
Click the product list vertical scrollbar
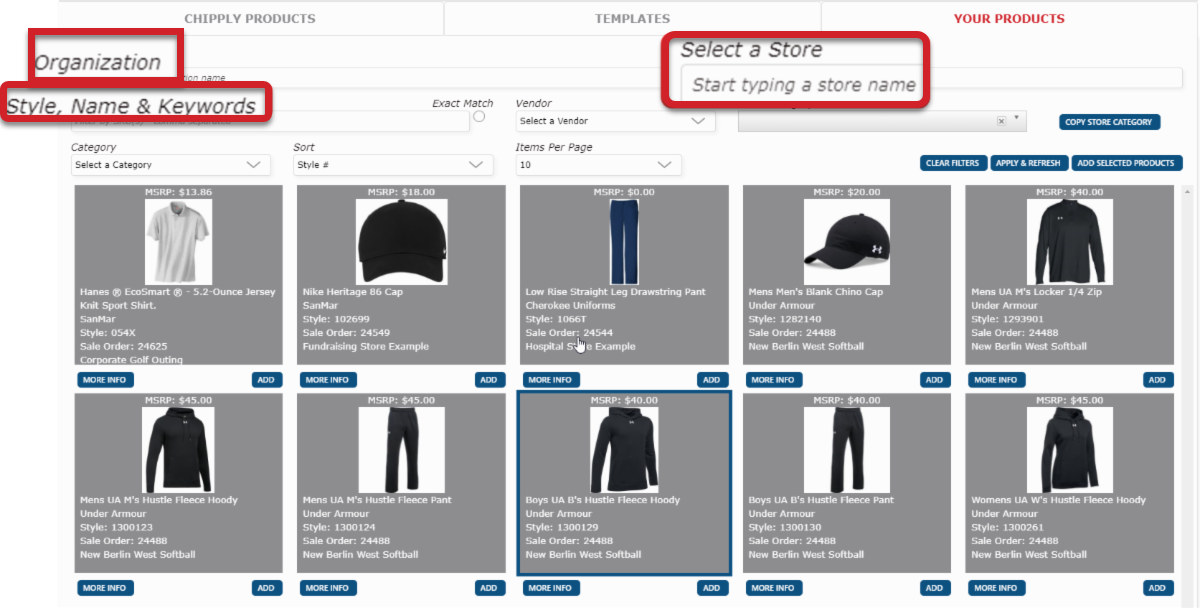(1188, 395)
